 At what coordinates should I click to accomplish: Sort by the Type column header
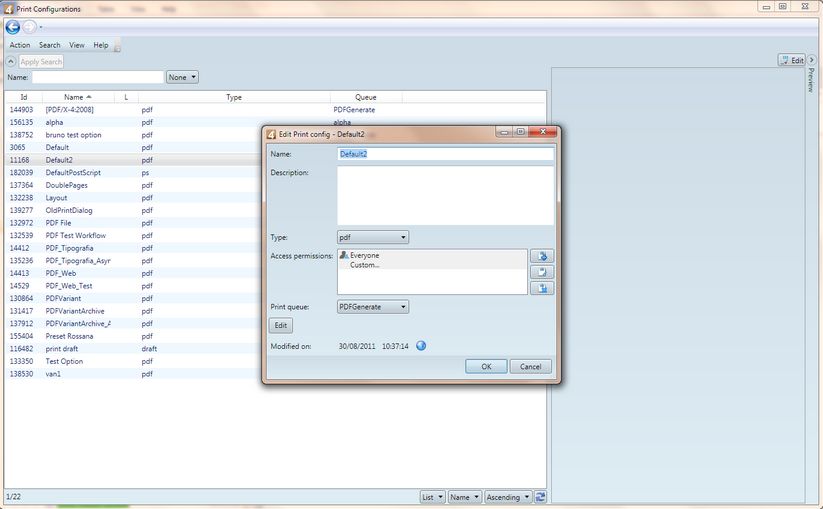[x=234, y=97]
